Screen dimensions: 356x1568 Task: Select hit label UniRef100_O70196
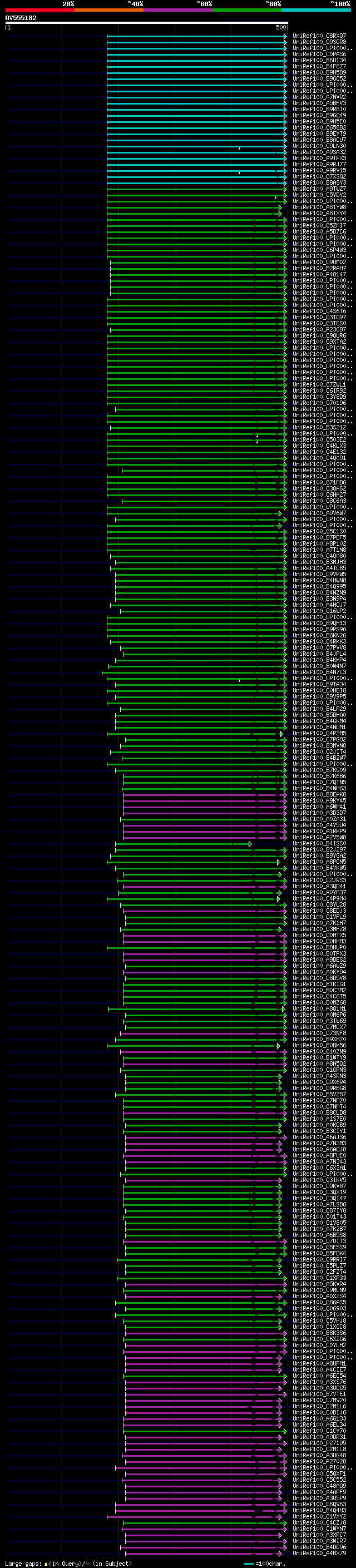click(x=319, y=403)
